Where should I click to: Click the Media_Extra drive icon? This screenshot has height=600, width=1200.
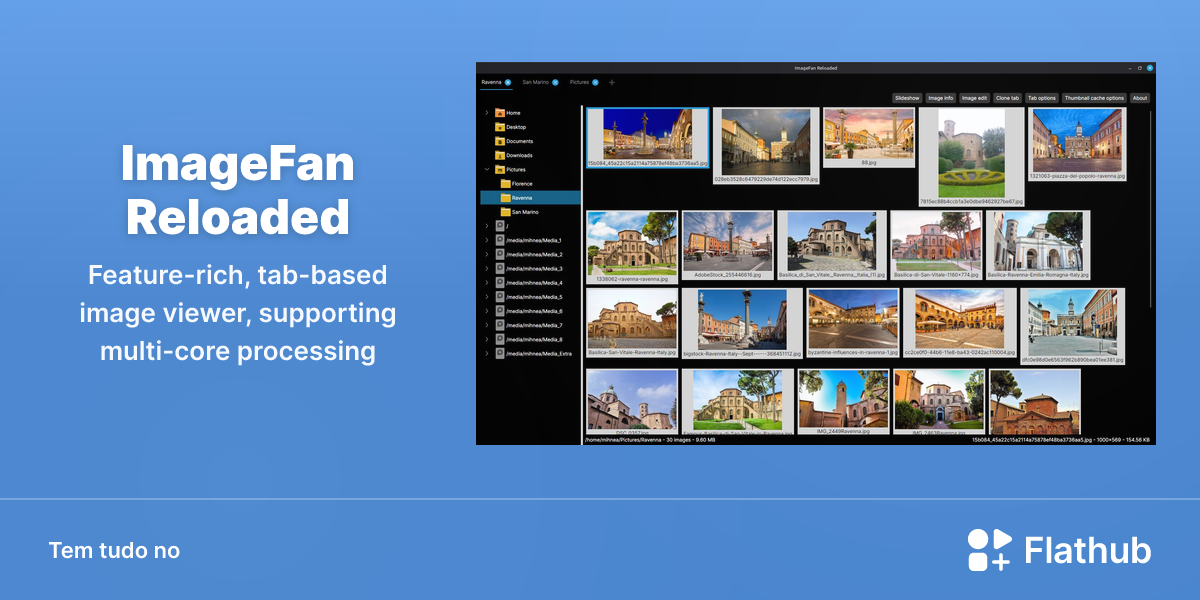point(500,353)
